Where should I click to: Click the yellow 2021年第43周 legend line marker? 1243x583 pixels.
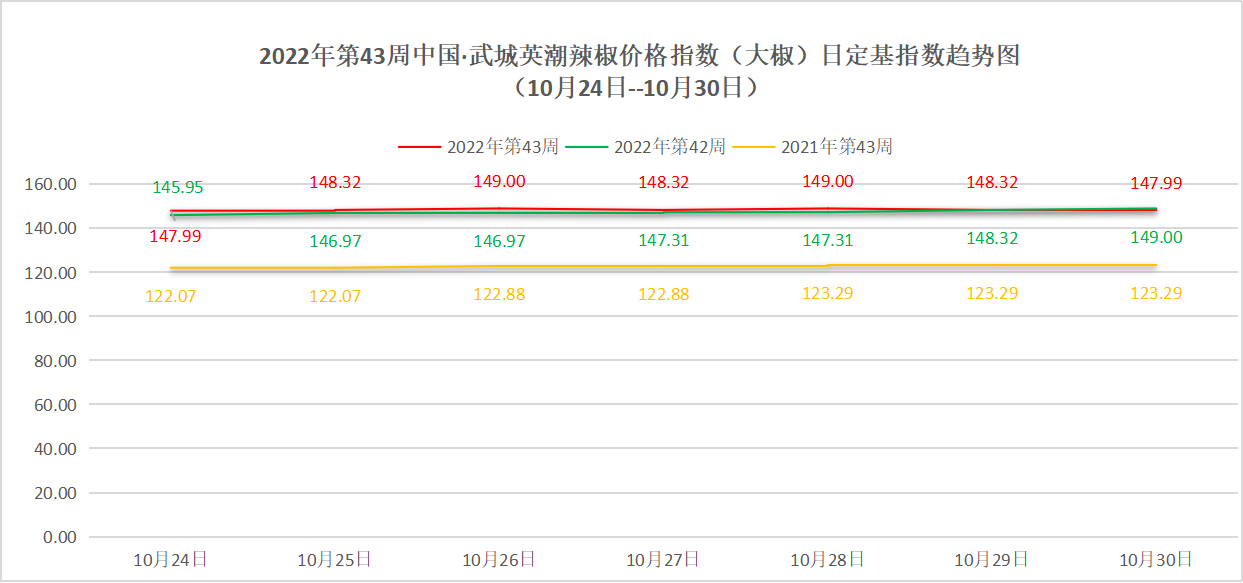point(753,147)
